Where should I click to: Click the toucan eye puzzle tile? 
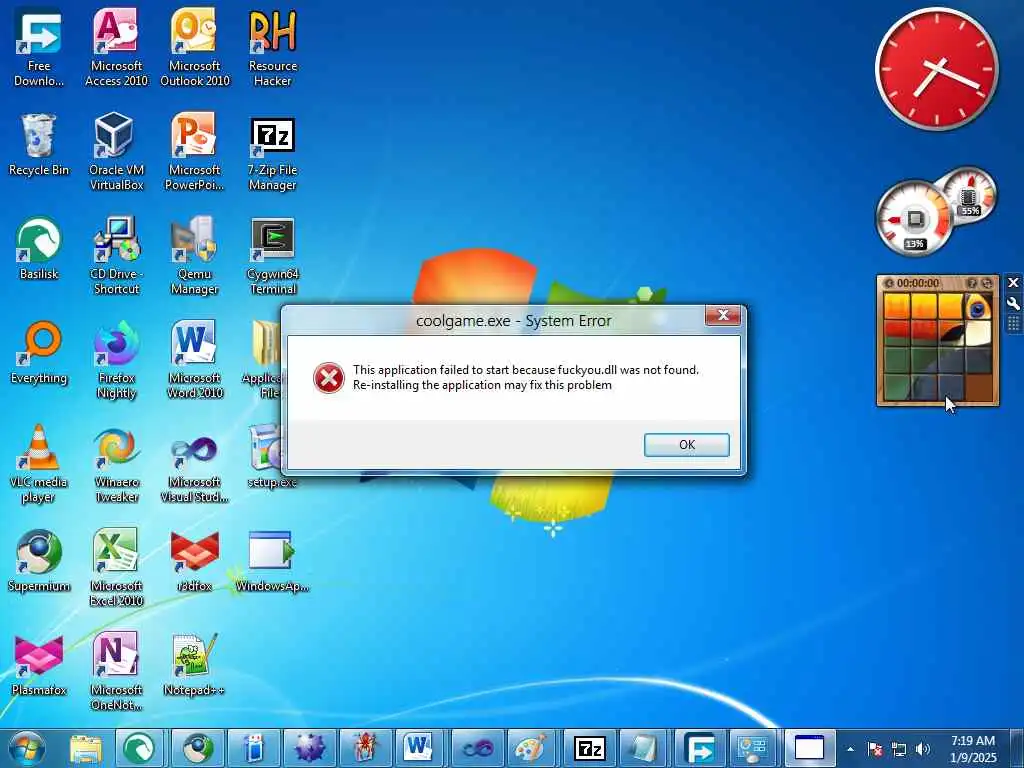pyautogui.click(x=978, y=306)
